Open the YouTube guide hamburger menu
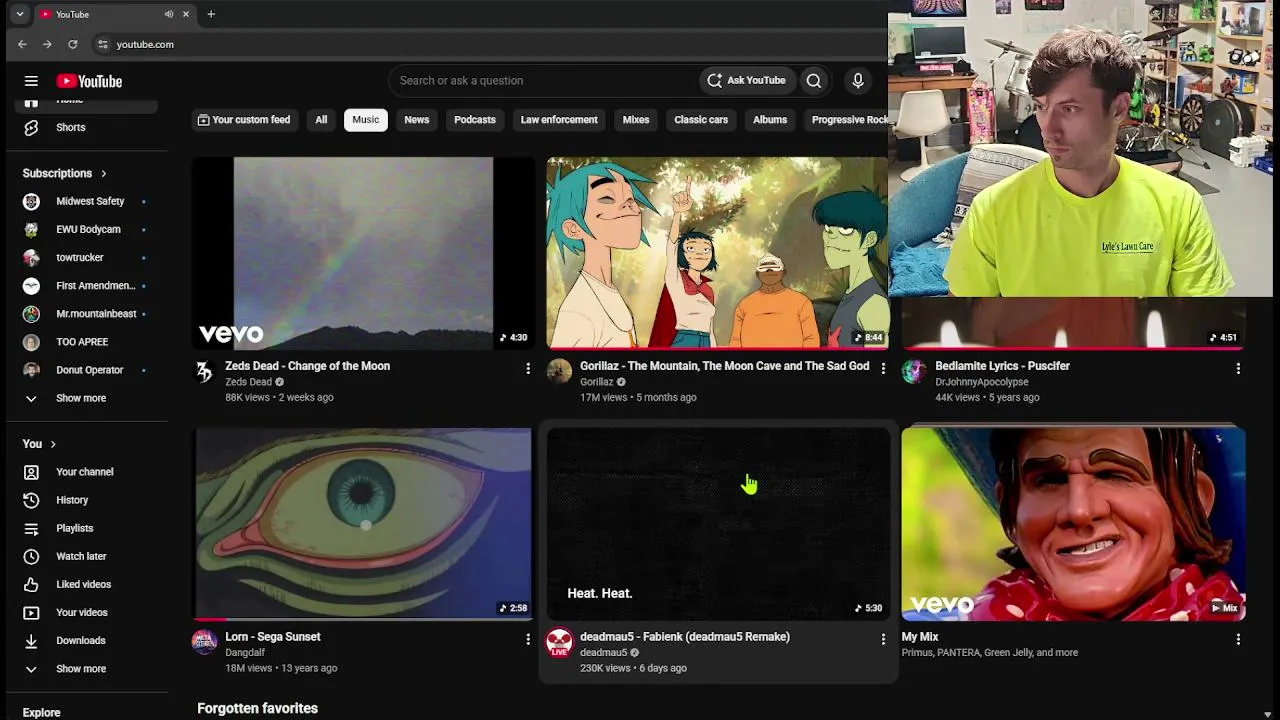 coord(31,81)
